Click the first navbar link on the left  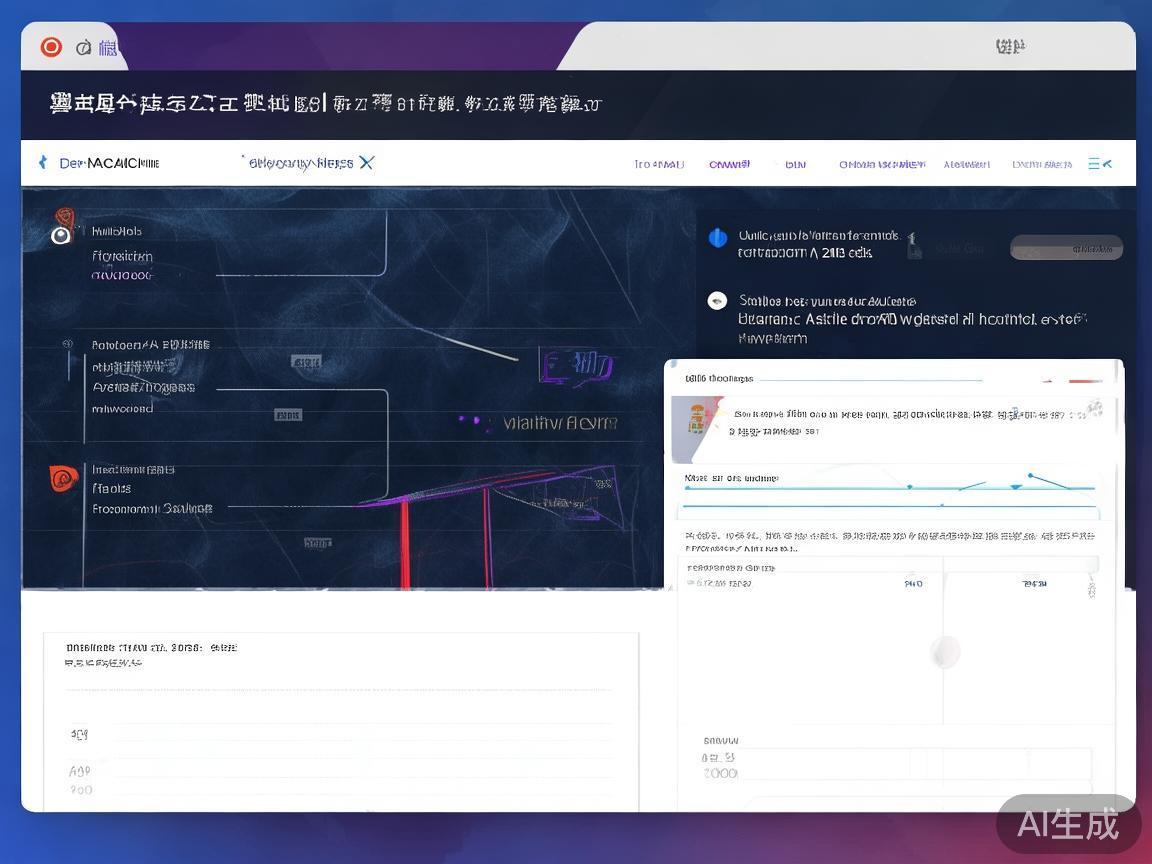click(658, 164)
